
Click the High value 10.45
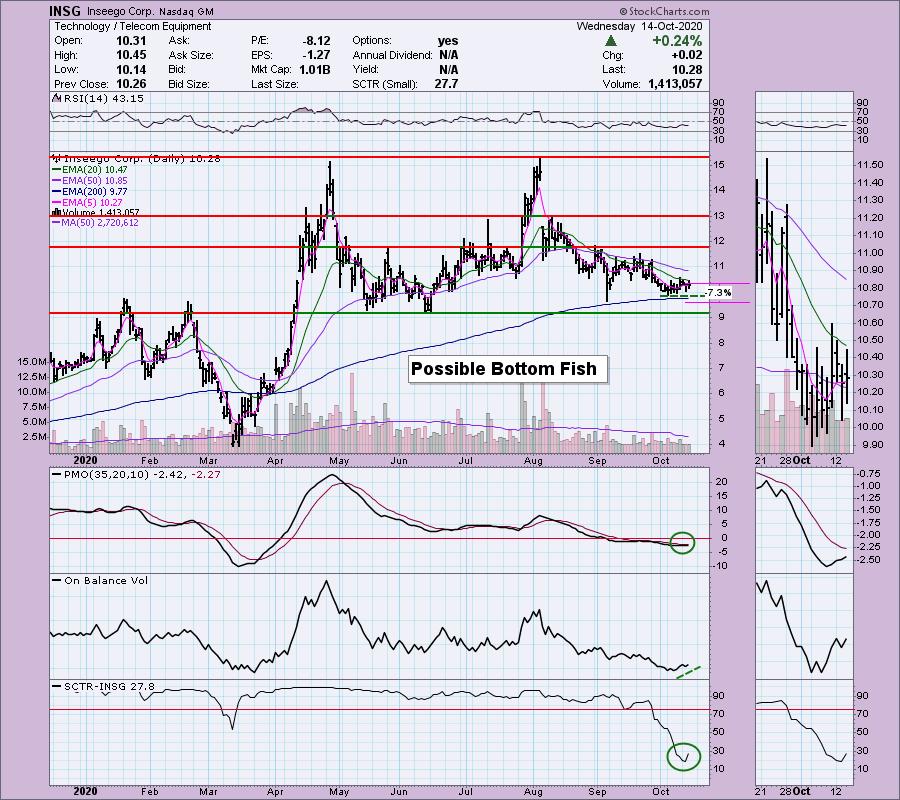pyautogui.click(x=131, y=55)
